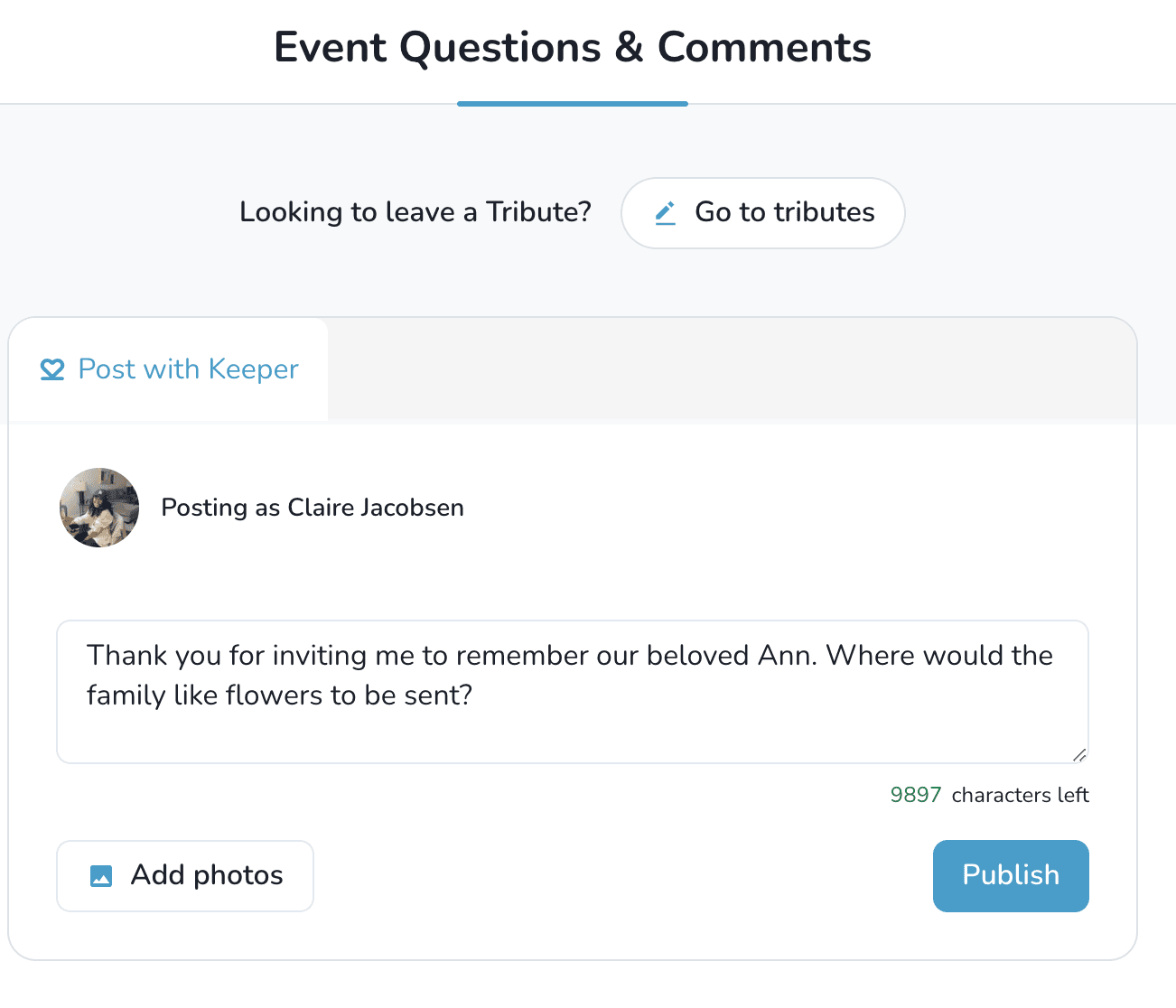
Task: Select the image thumbnail icon for uploading pictures
Action: pos(101,874)
